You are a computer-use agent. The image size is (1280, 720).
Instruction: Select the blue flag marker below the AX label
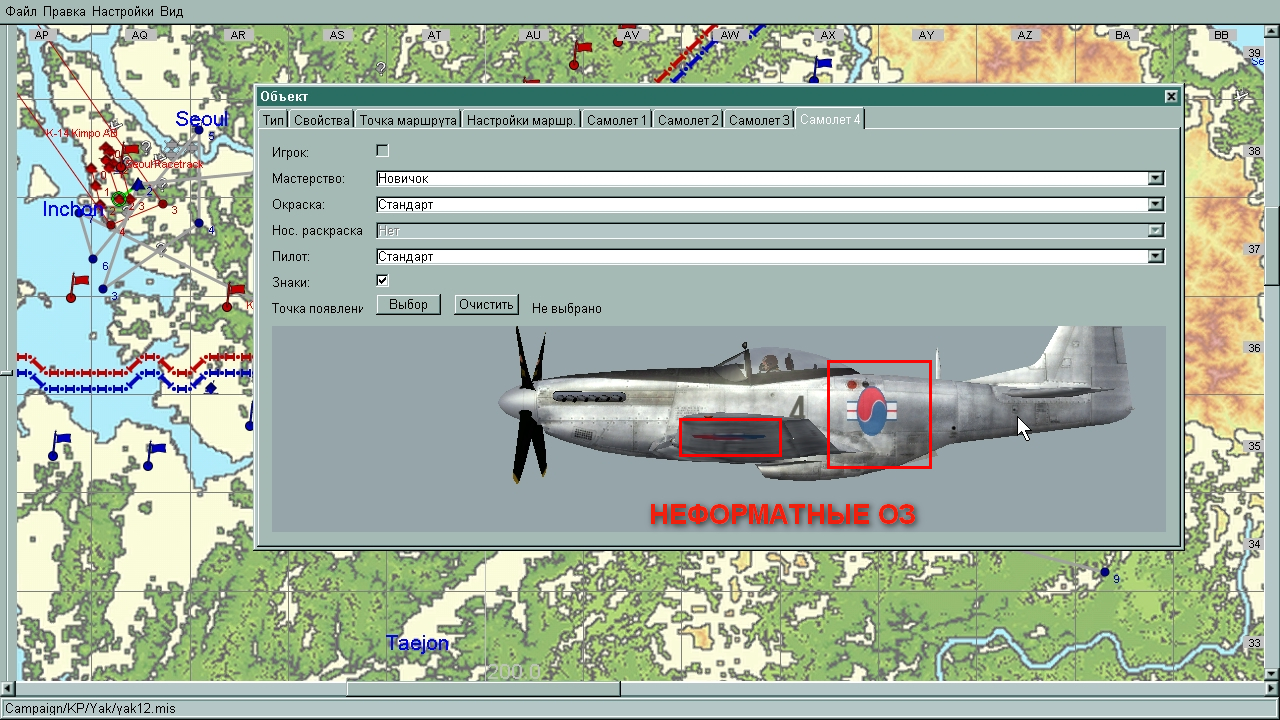820,68
